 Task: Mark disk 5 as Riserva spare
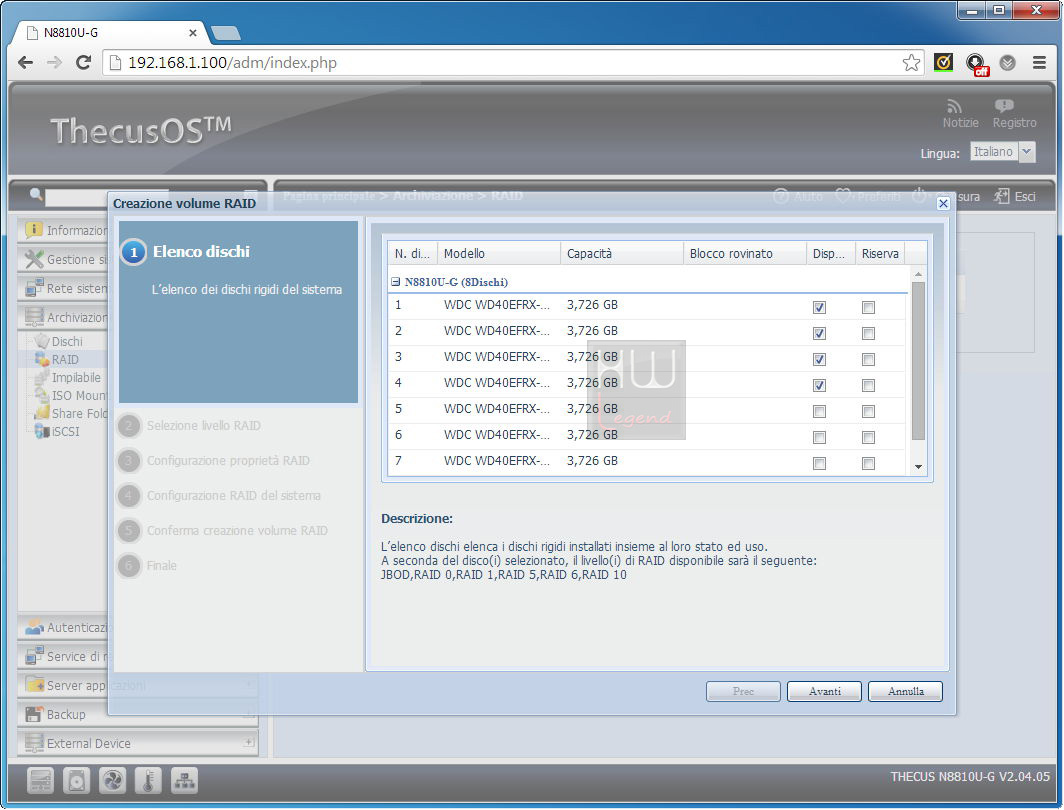click(x=868, y=411)
